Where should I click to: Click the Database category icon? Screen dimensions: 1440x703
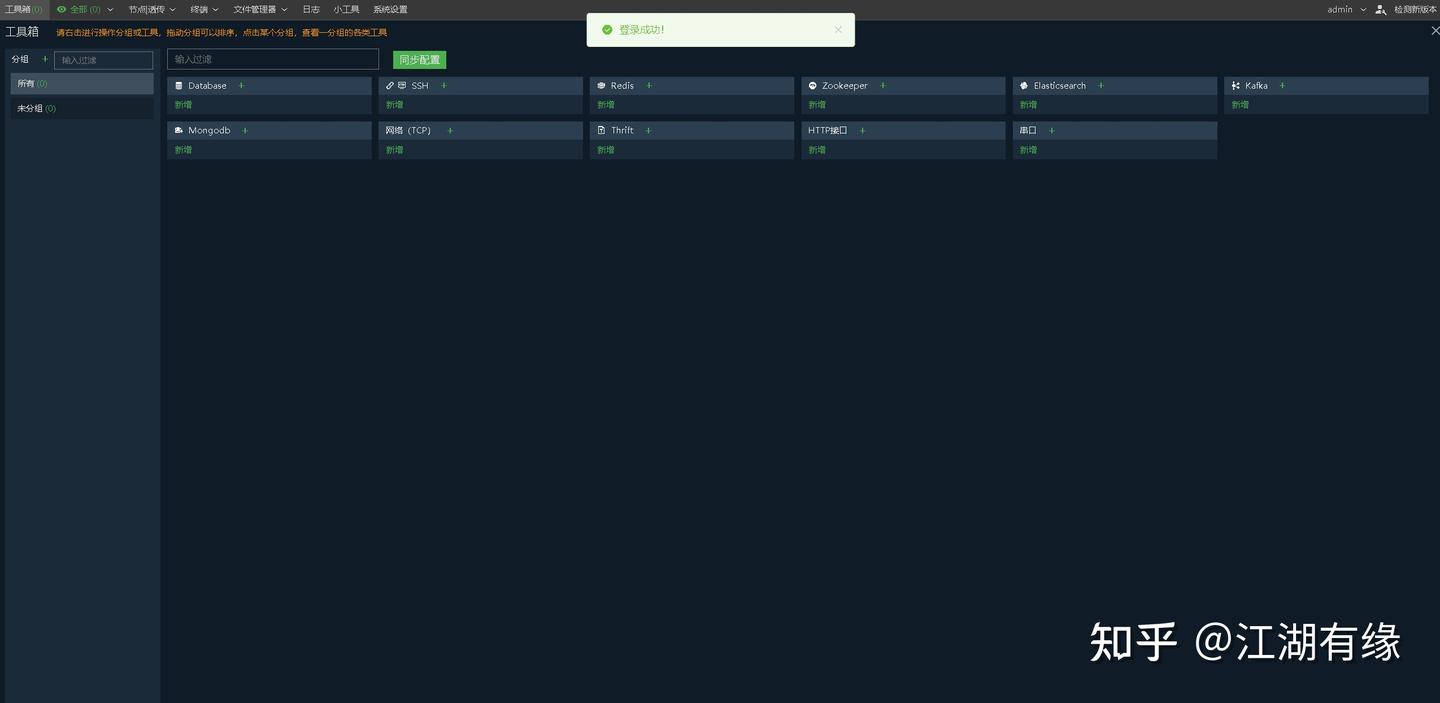tap(180, 85)
